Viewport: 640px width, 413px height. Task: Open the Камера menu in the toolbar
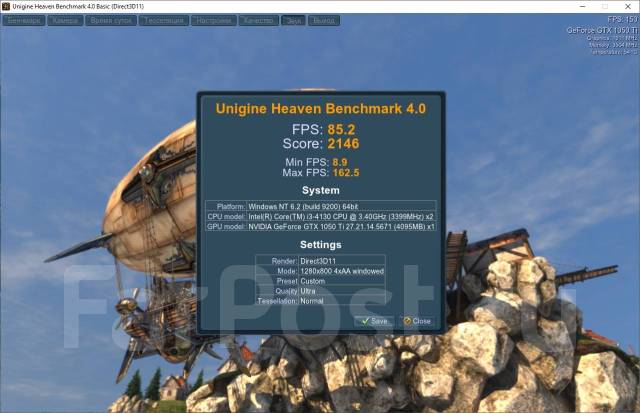(x=66, y=20)
